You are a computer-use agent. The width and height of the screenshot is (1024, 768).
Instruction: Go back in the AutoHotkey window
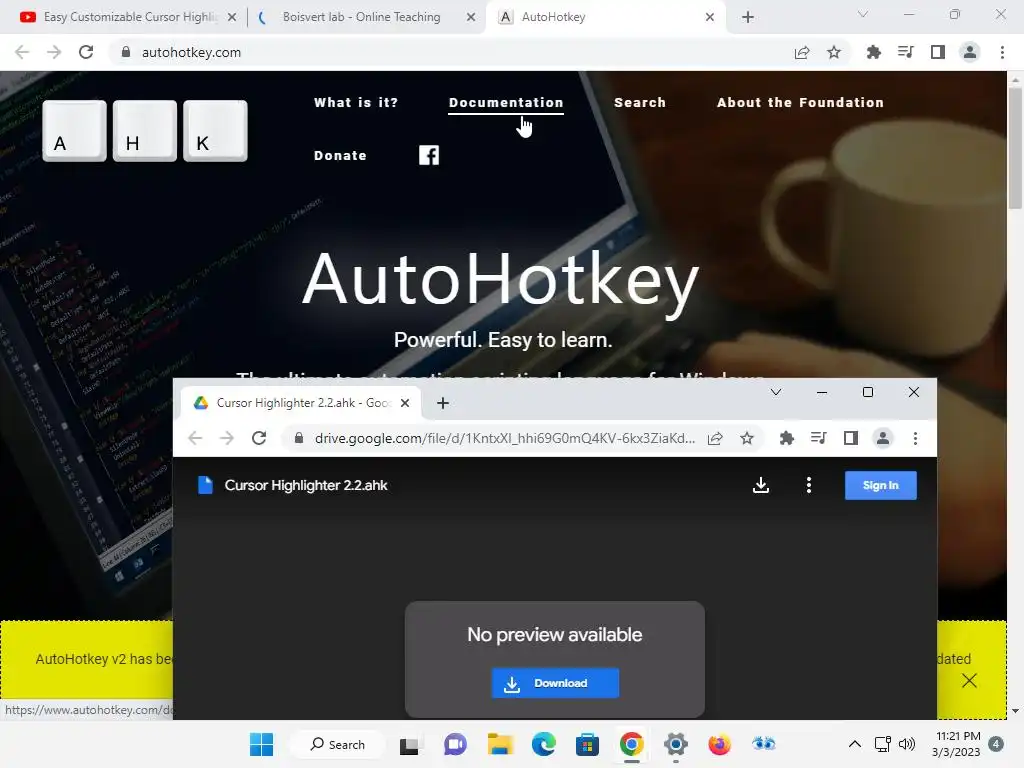(22, 52)
